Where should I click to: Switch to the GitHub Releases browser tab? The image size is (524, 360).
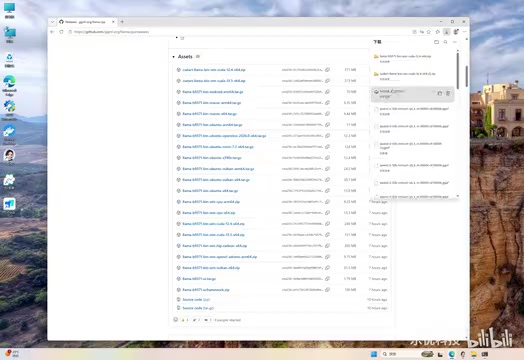pyautogui.click(x=87, y=22)
